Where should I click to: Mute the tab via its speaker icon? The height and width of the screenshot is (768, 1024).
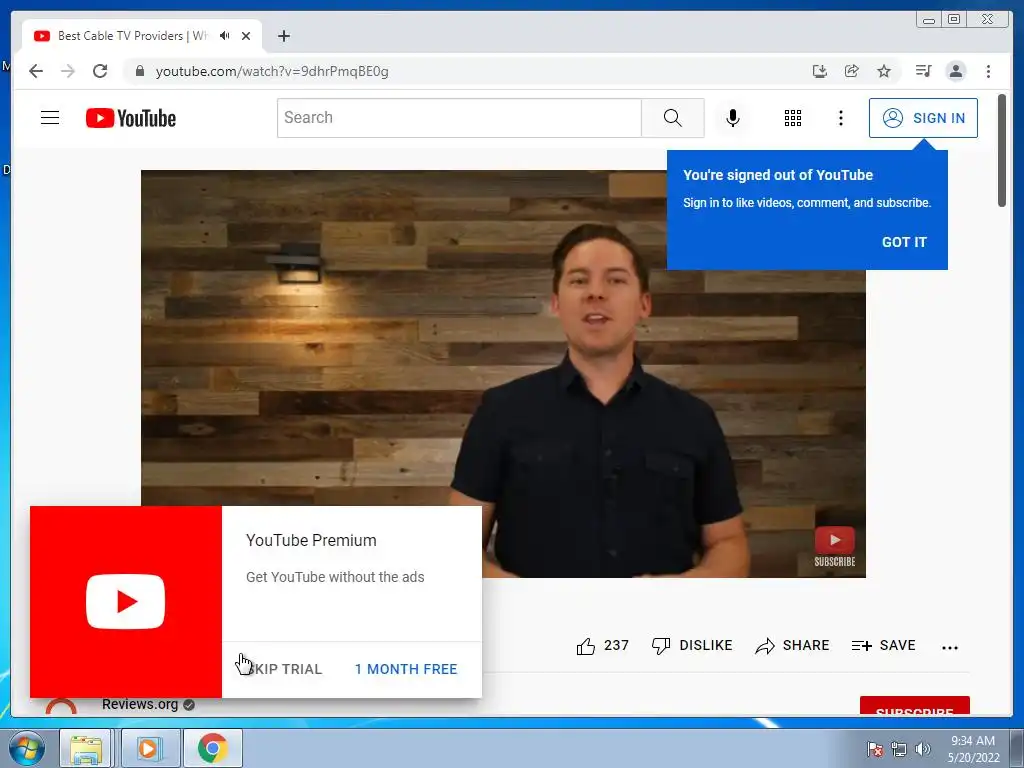tap(225, 36)
